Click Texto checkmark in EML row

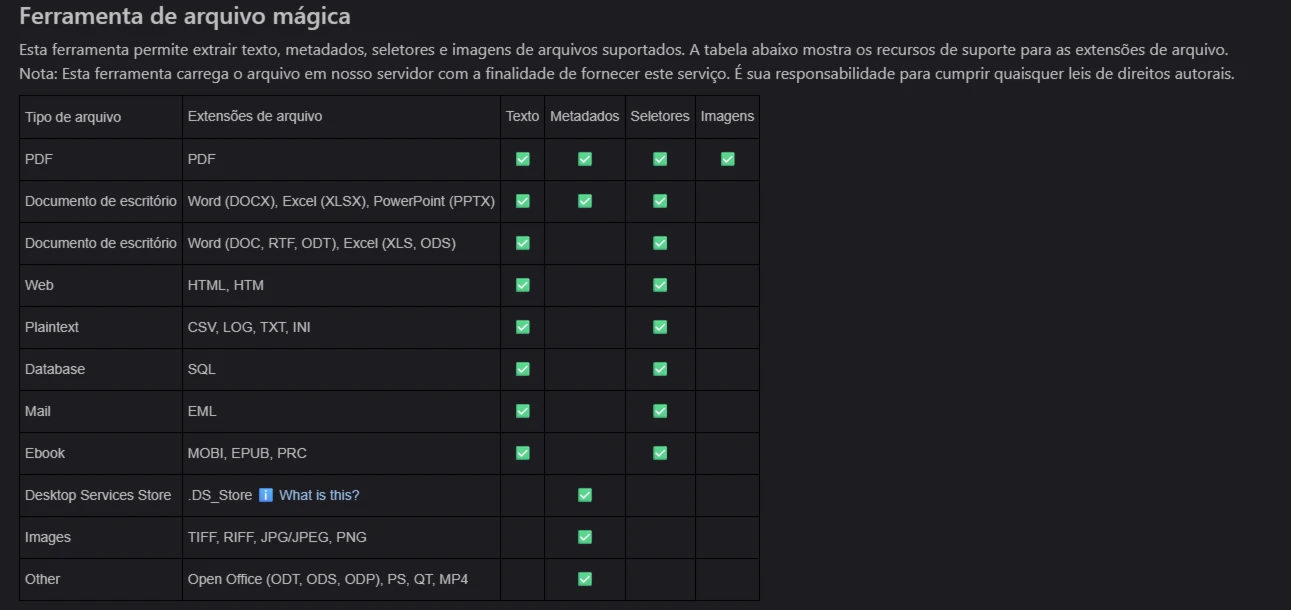[x=522, y=411]
